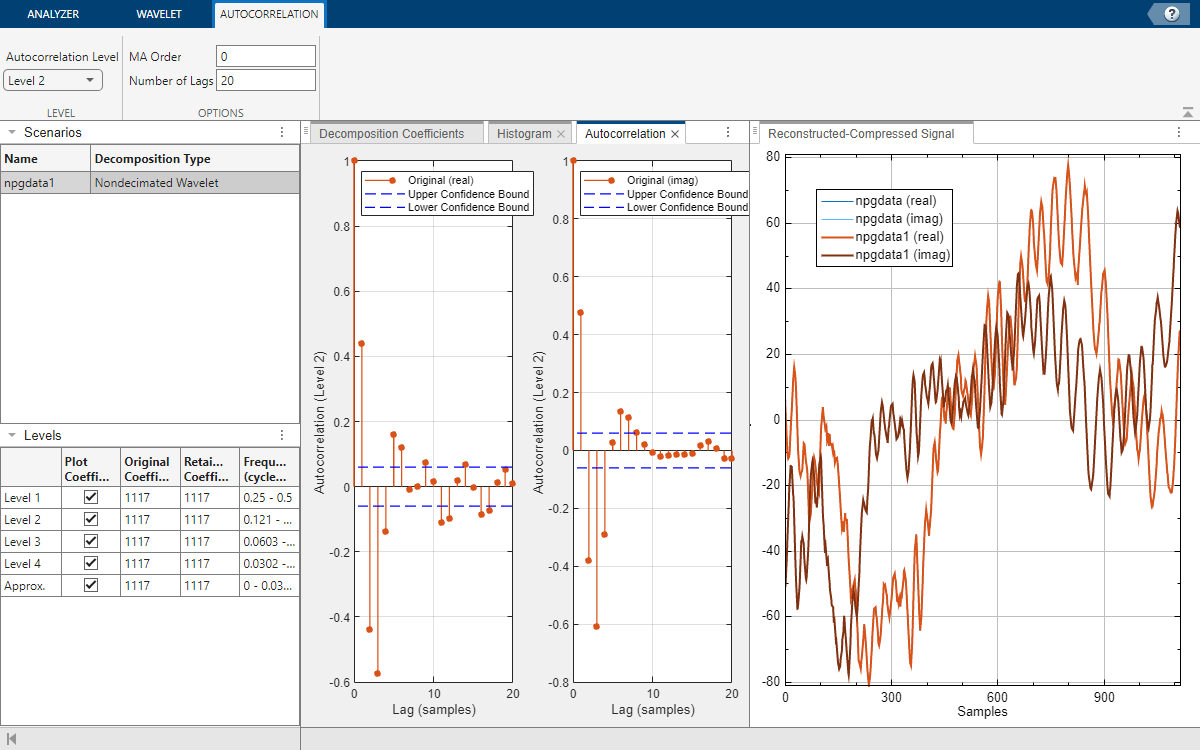Open the Autocorrelation Level dropdown

click(53, 81)
